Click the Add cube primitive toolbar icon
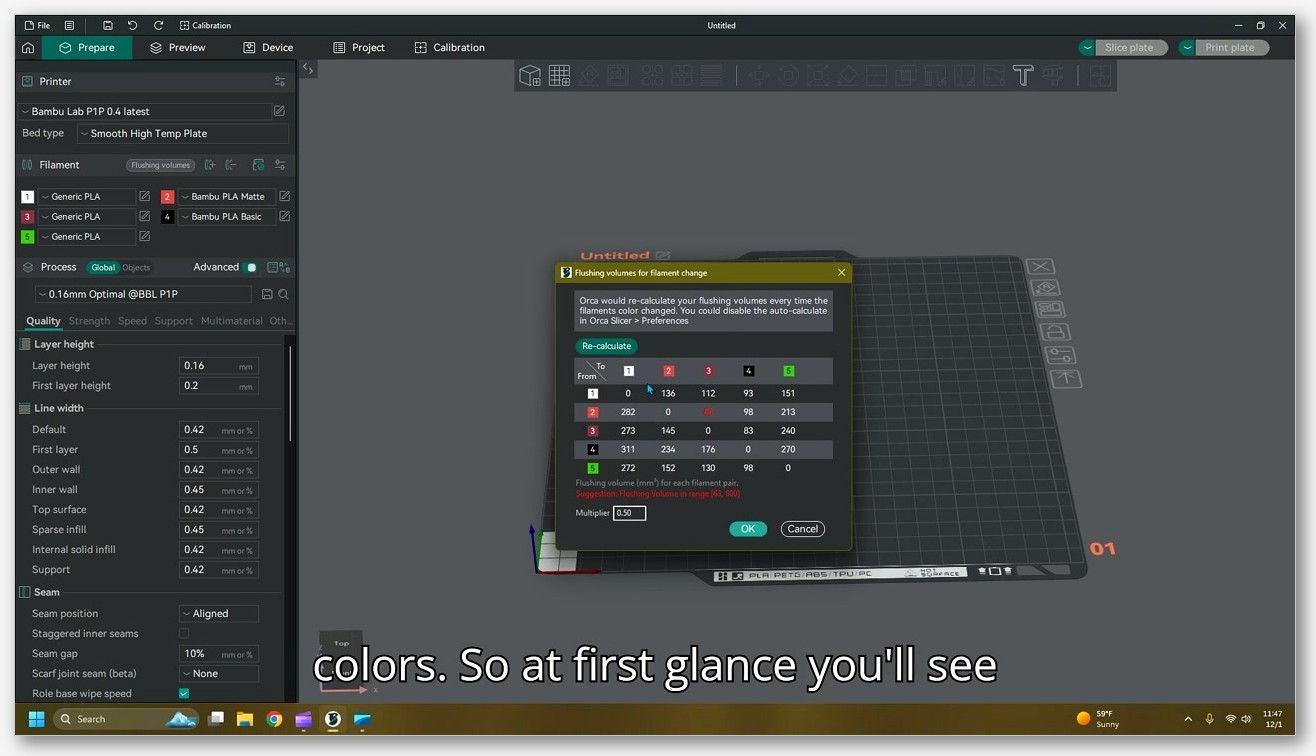 (530, 75)
